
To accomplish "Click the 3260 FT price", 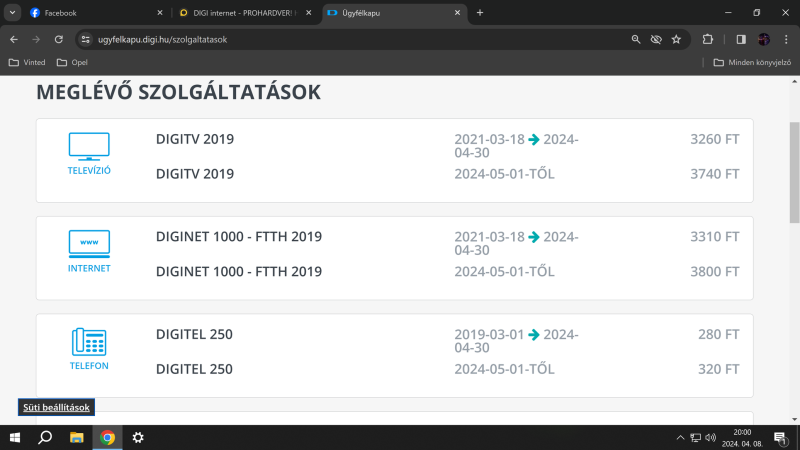I will [714, 139].
